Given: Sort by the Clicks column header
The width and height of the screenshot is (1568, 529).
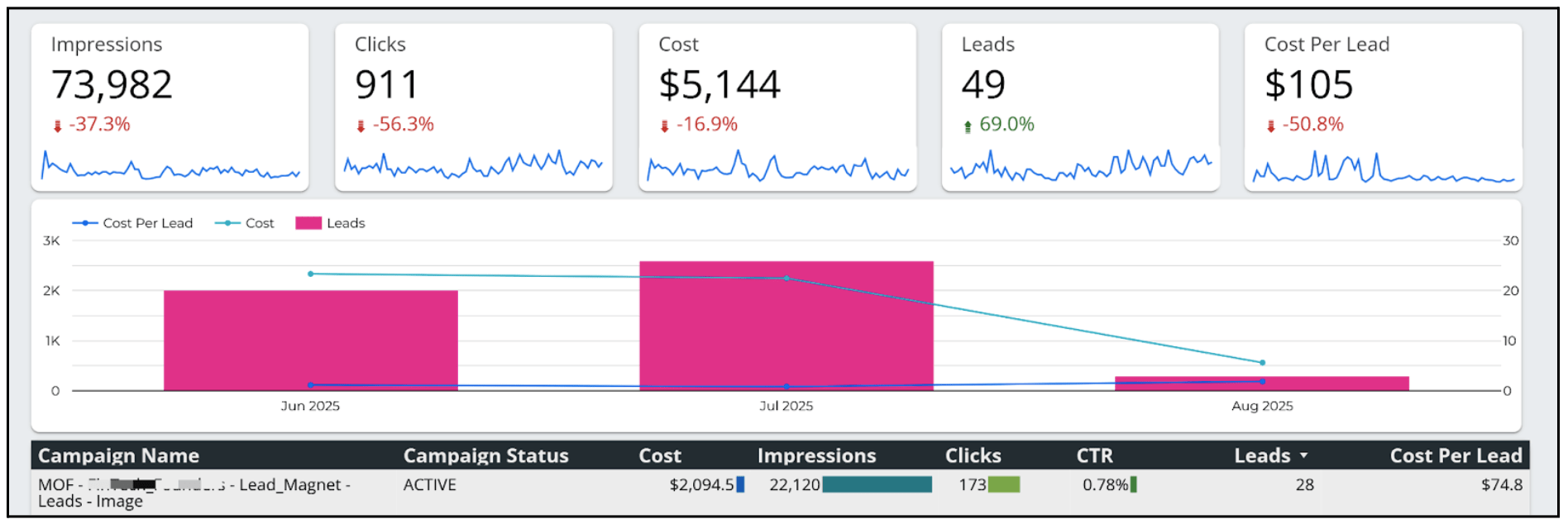Looking at the screenshot, I should tap(973, 455).
